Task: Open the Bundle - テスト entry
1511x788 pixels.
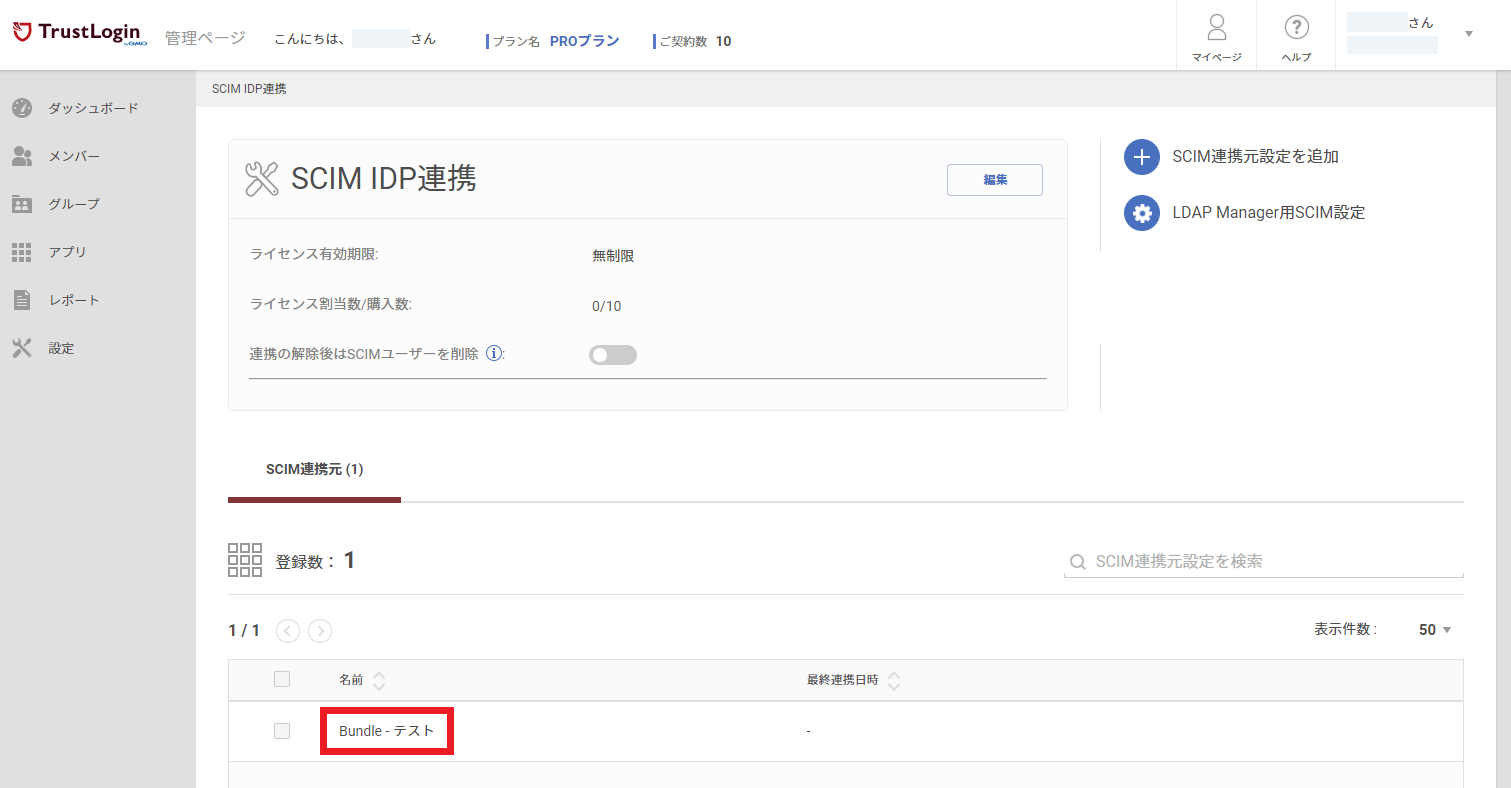Action: [x=387, y=731]
